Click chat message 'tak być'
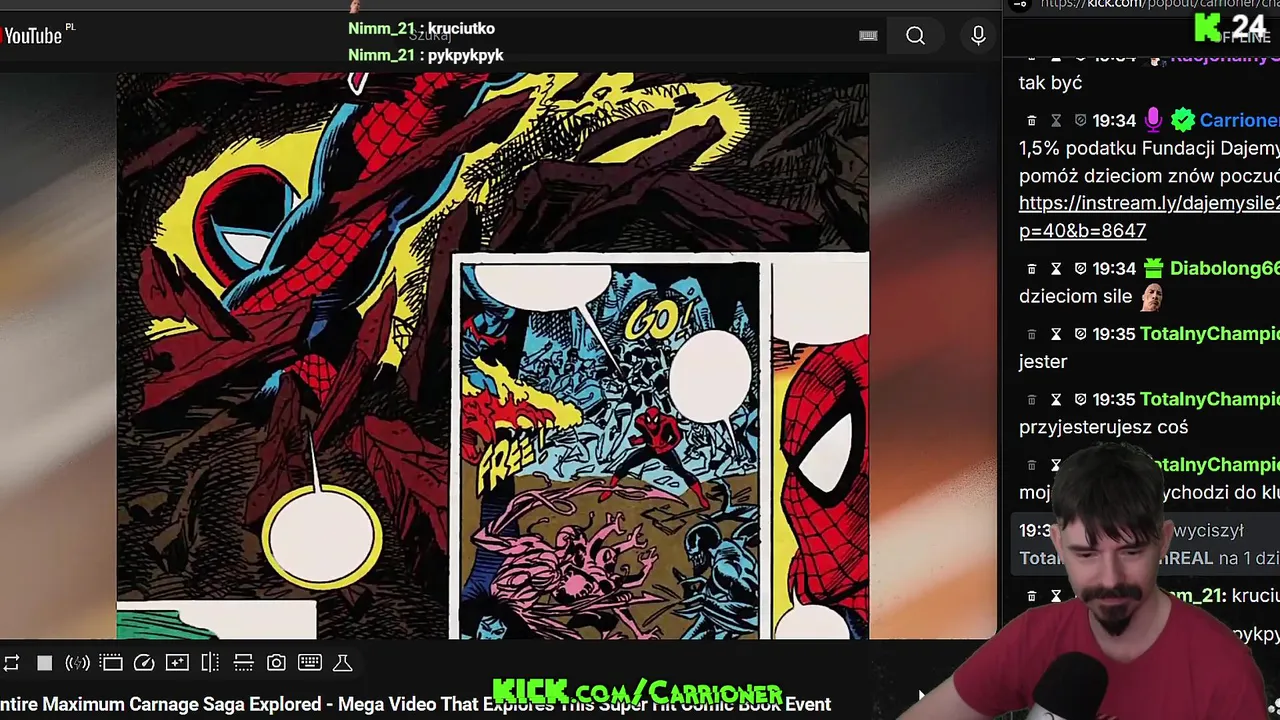Image resolution: width=1280 pixels, height=720 pixels. tap(1050, 83)
